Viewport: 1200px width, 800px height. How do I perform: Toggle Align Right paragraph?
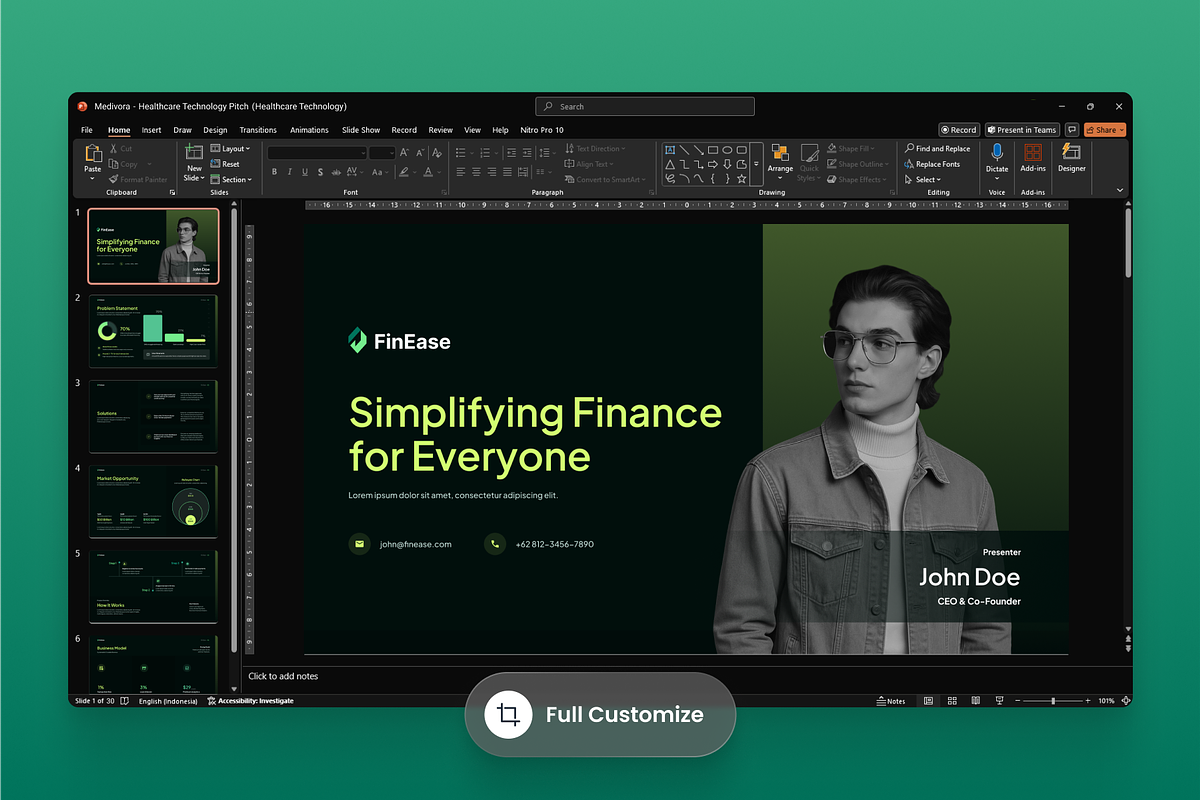(x=492, y=172)
